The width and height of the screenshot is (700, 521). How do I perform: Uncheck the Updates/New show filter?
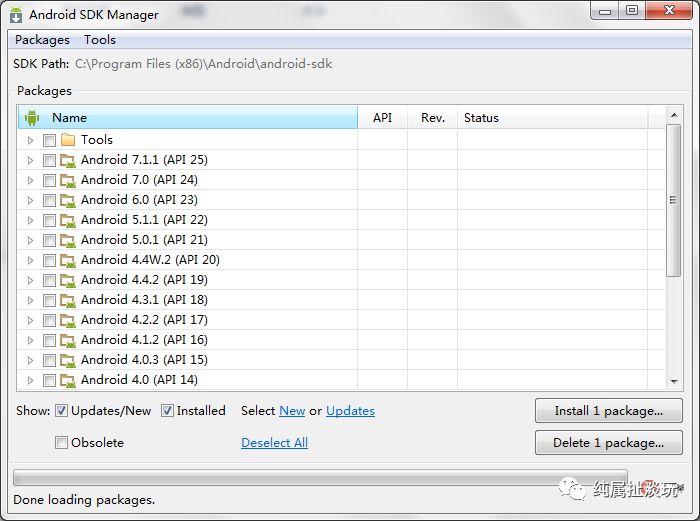[62, 411]
